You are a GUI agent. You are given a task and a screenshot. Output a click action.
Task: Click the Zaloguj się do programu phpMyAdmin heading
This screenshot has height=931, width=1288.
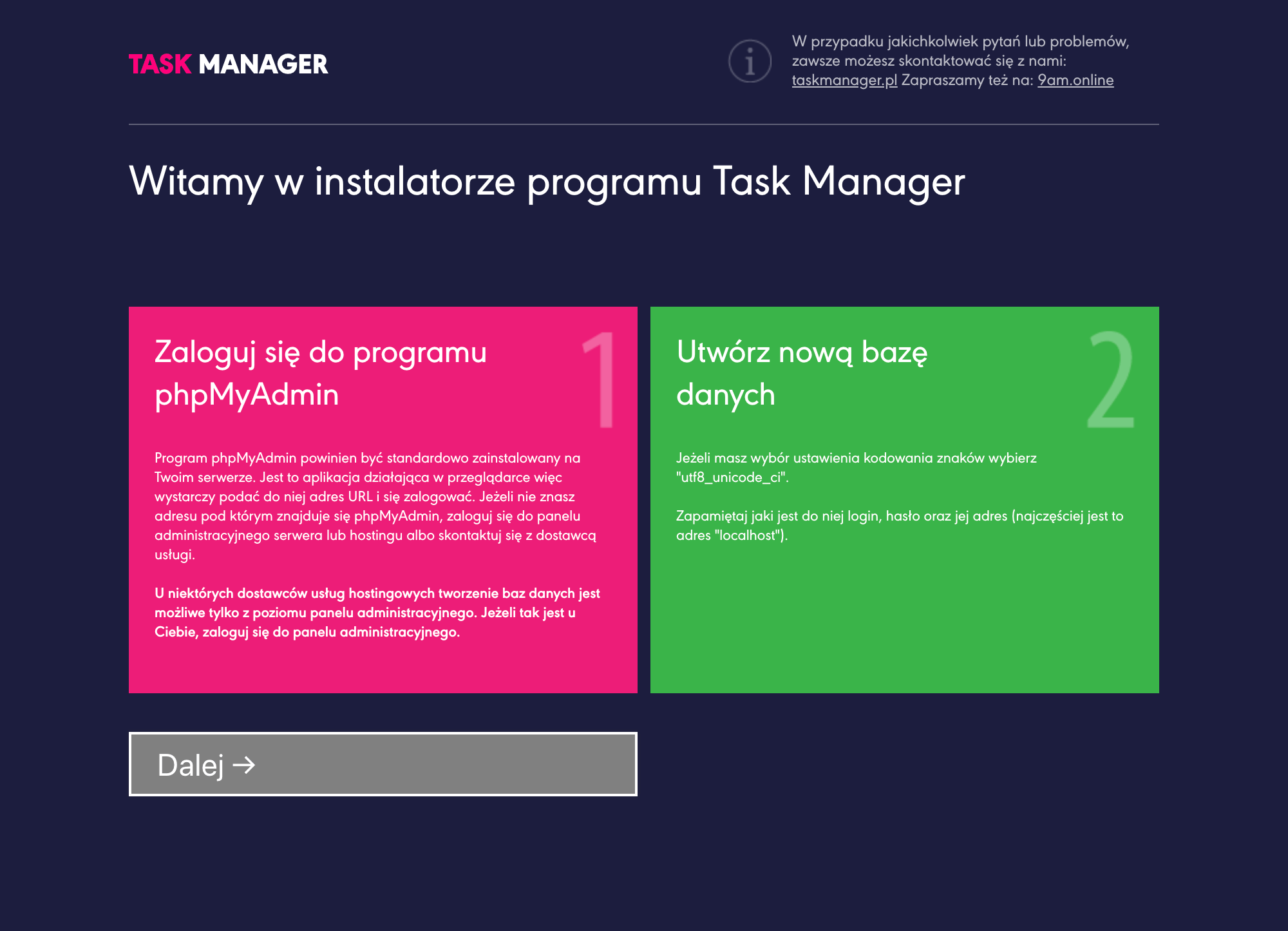[321, 373]
